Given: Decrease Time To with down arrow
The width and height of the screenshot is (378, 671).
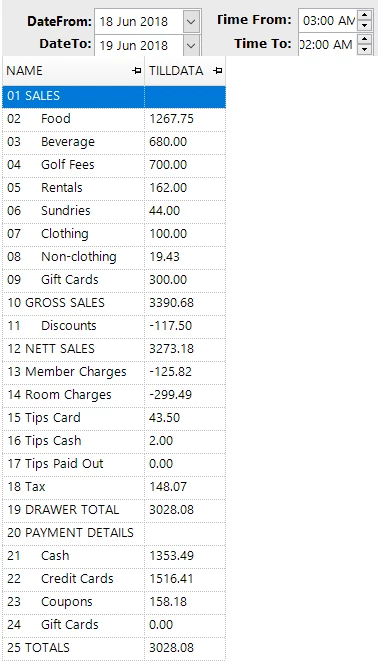Looking at the screenshot, I should click(x=364, y=49).
